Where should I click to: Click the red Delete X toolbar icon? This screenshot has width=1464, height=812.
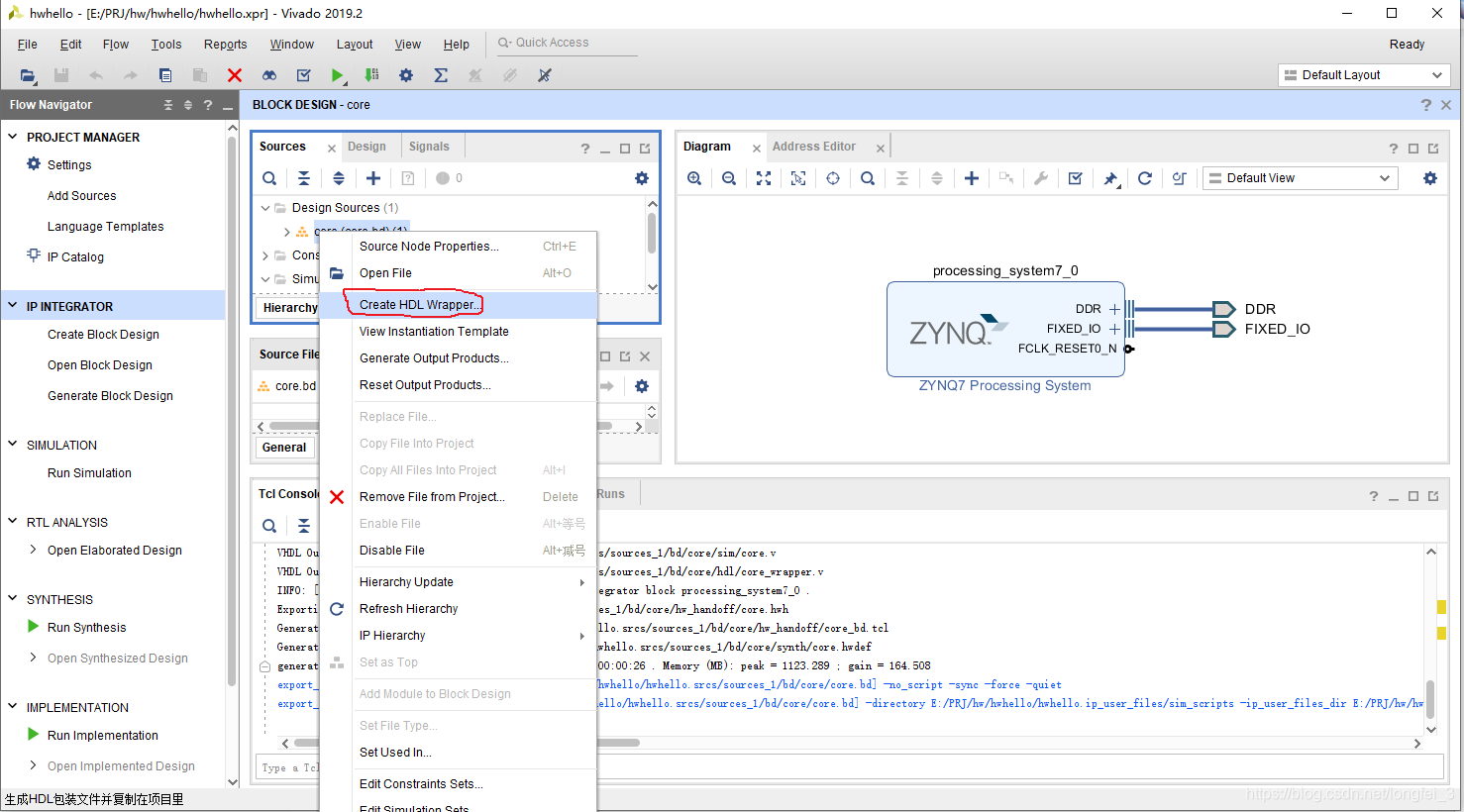click(x=235, y=75)
